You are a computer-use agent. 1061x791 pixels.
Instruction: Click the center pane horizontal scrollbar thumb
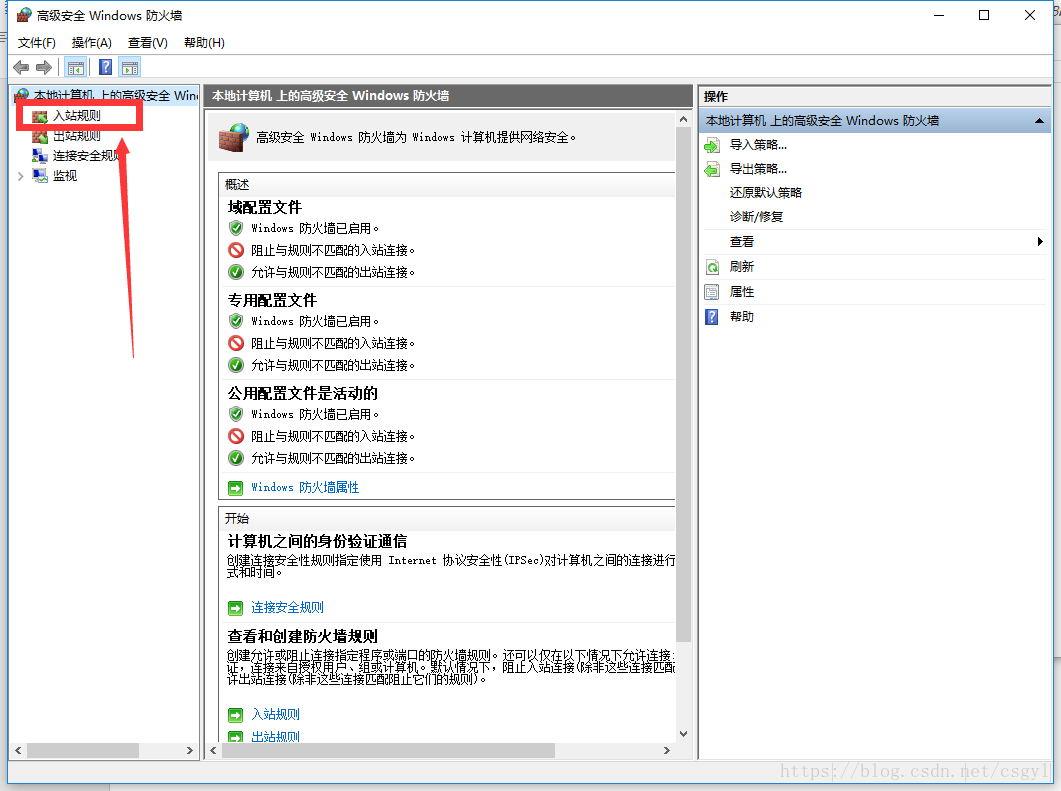pyautogui.click(x=388, y=750)
